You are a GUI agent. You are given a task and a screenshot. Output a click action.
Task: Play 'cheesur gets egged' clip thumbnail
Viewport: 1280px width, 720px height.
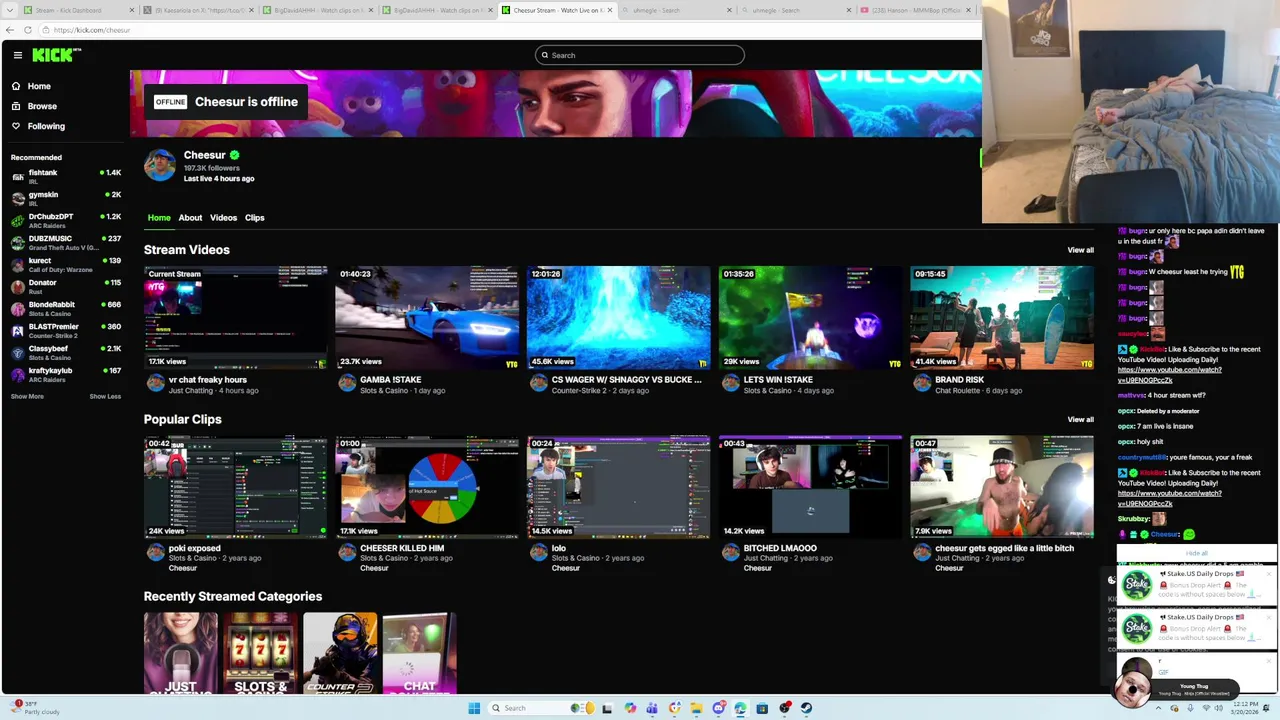coord(1002,487)
